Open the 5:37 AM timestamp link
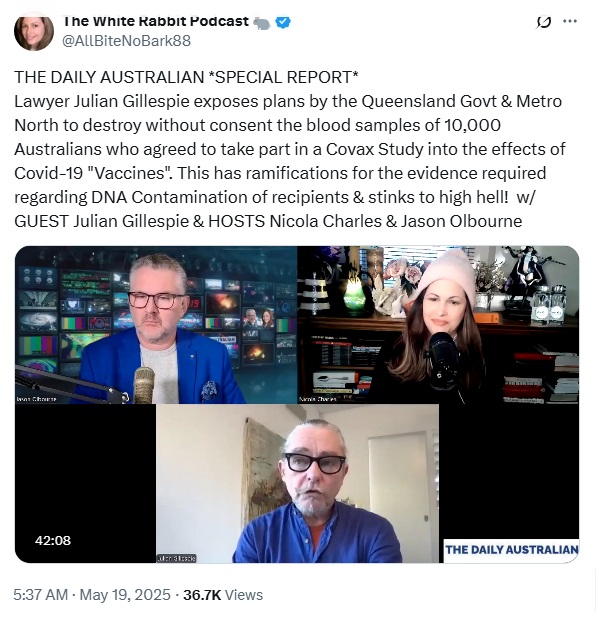The height and width of the screenshot is (618, 596). (x=40, y=594)
